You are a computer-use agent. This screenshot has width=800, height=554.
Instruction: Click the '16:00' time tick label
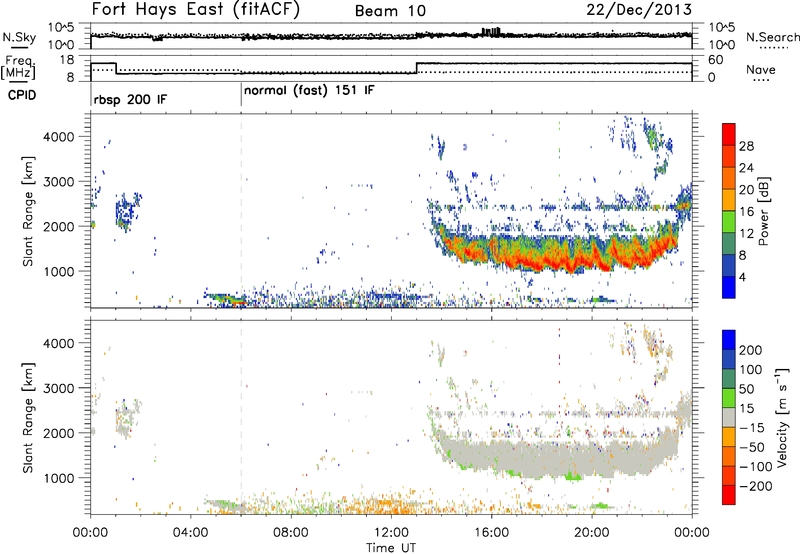[x=492, y=533]
